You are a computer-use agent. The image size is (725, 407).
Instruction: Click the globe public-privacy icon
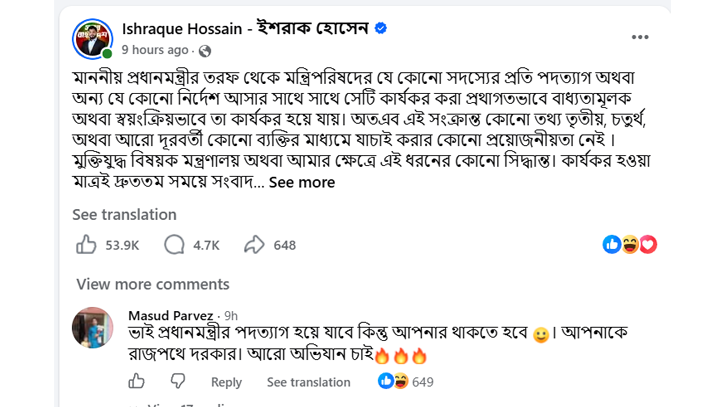pyautogui.click(x=205, y=51)
